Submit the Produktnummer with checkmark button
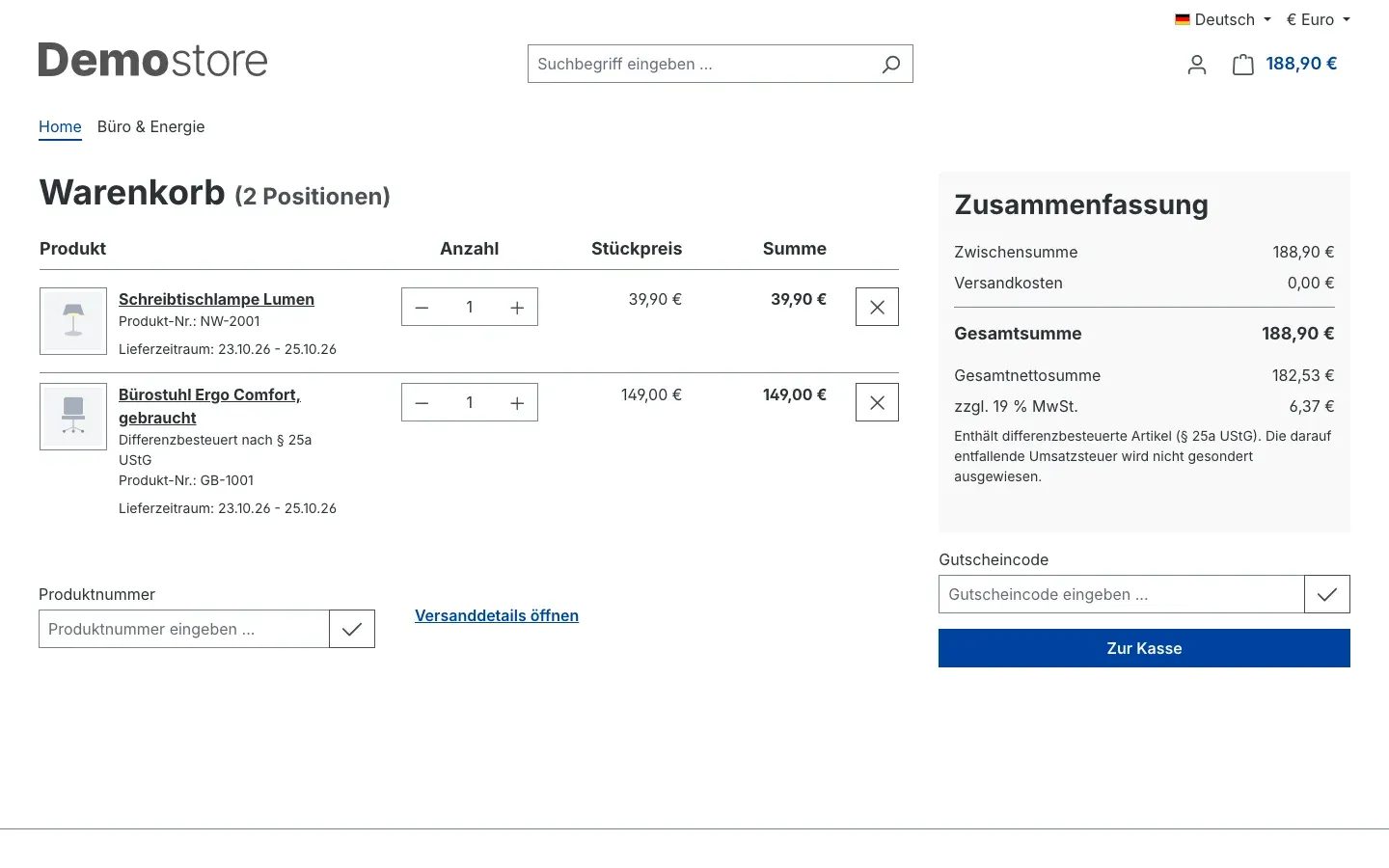Viewport: 1389px width, 868px height. (x=352, y=629)
